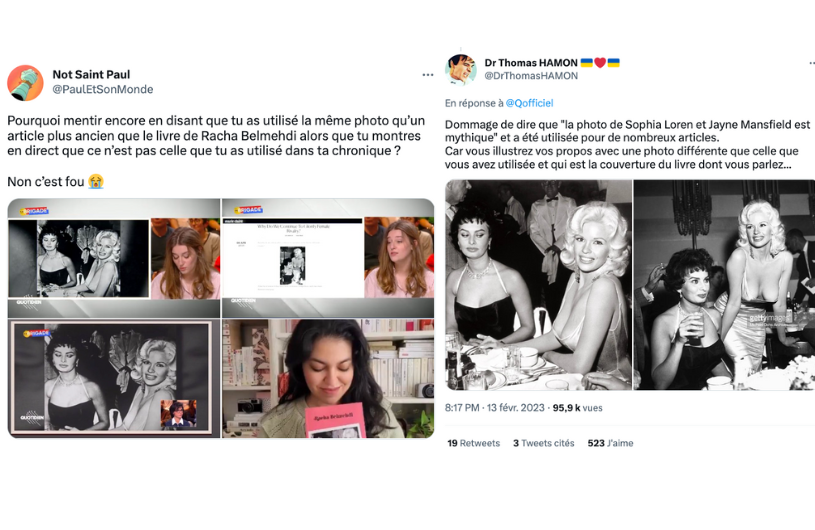This screenshot has height=530, width=815.
Task: Open bottom-right woman holding pink book image
Action: click(x=328, y=379)
